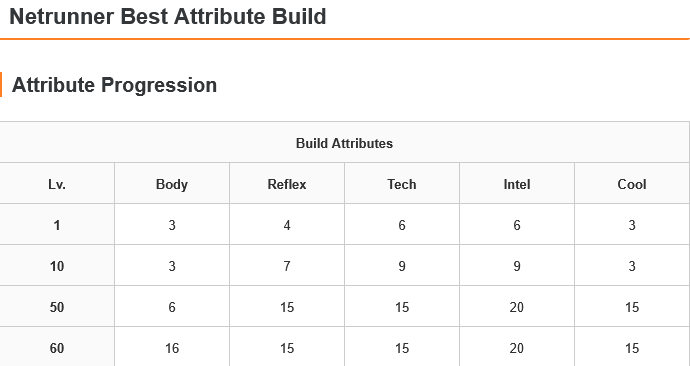Screen dimensions: 690x366
Task: Select the Body value 16 at level 60
Action: tap(172, 348)
